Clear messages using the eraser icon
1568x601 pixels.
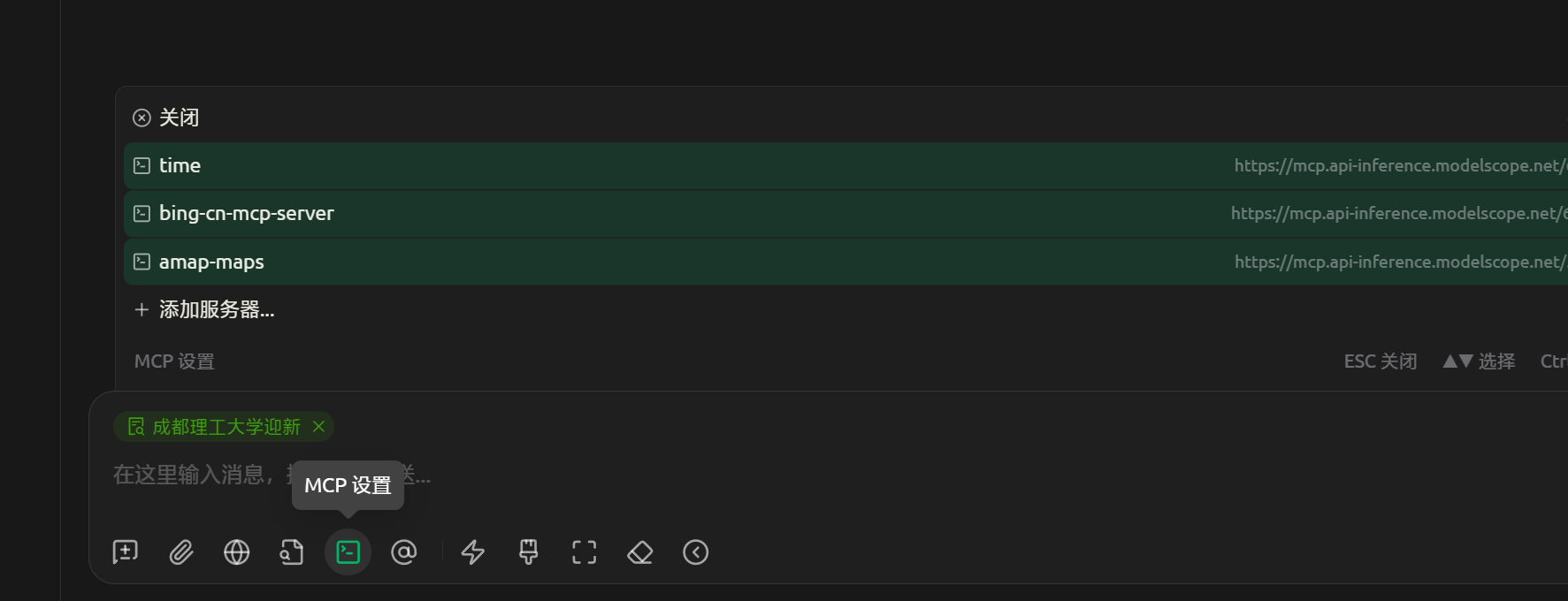[x=640, y=552]
